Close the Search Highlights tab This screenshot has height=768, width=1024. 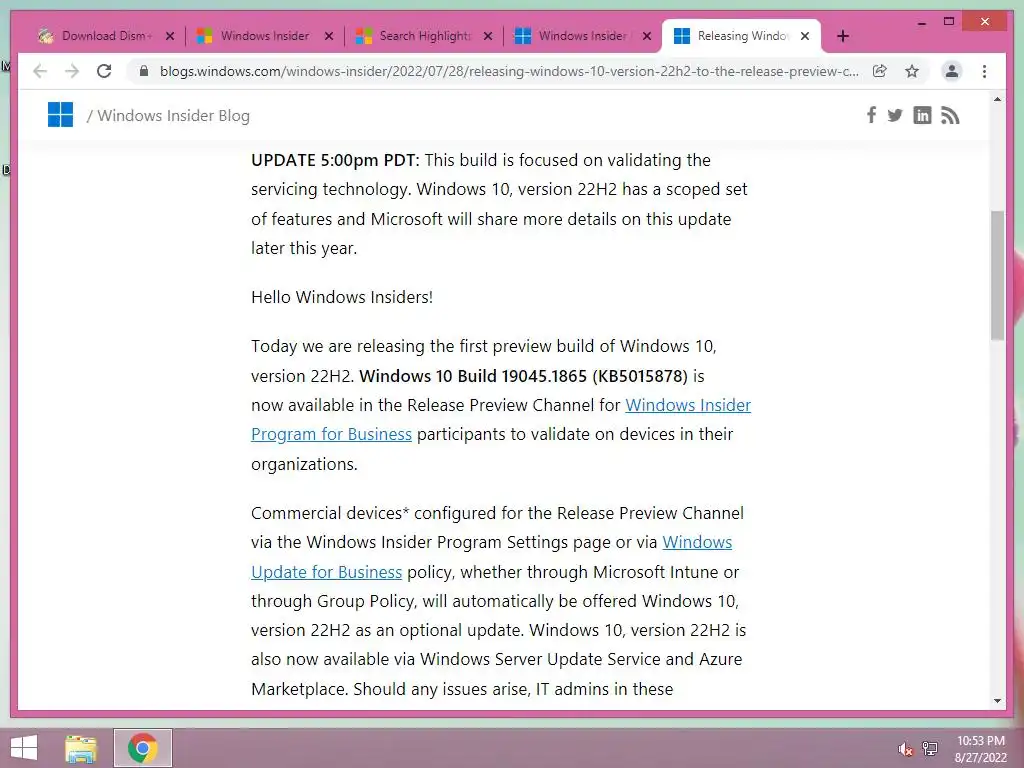point(488,36)
